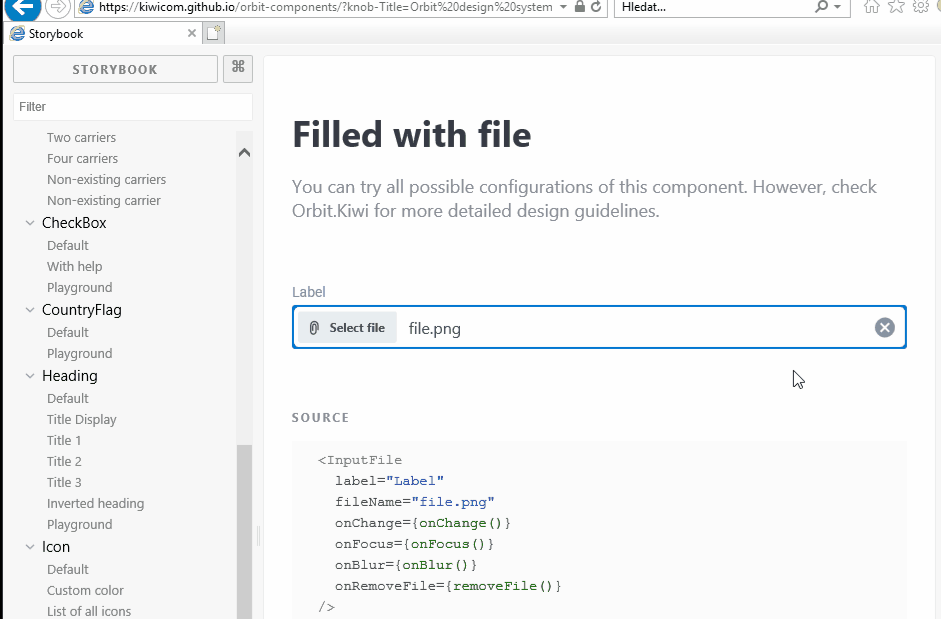Screen dimensions: 941x619
Task: Collapse the Icon section chevron
Action: pyautogui.click(x=29, y=547)
